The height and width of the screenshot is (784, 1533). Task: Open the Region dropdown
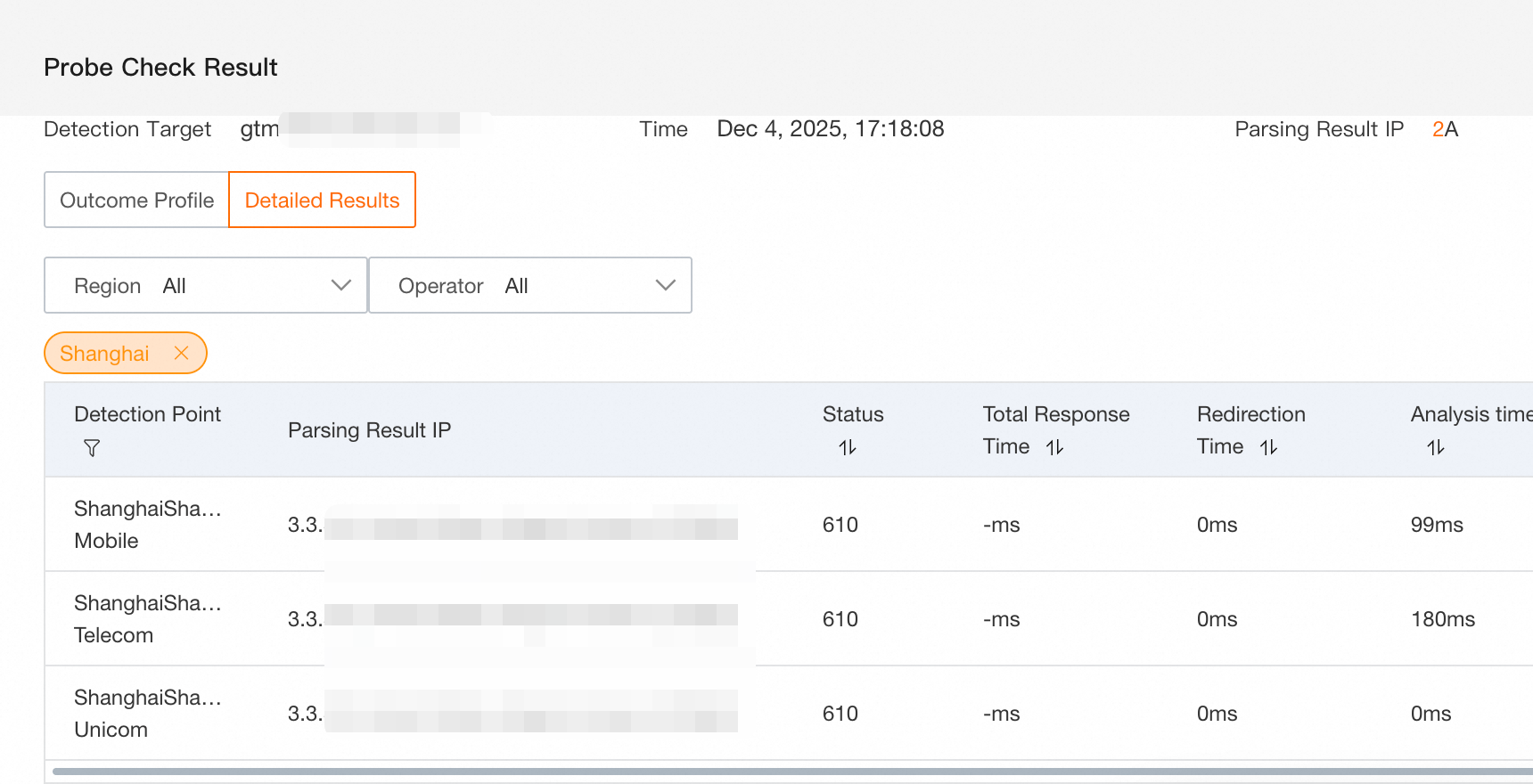pyautogui.click(x=206, y=285)
